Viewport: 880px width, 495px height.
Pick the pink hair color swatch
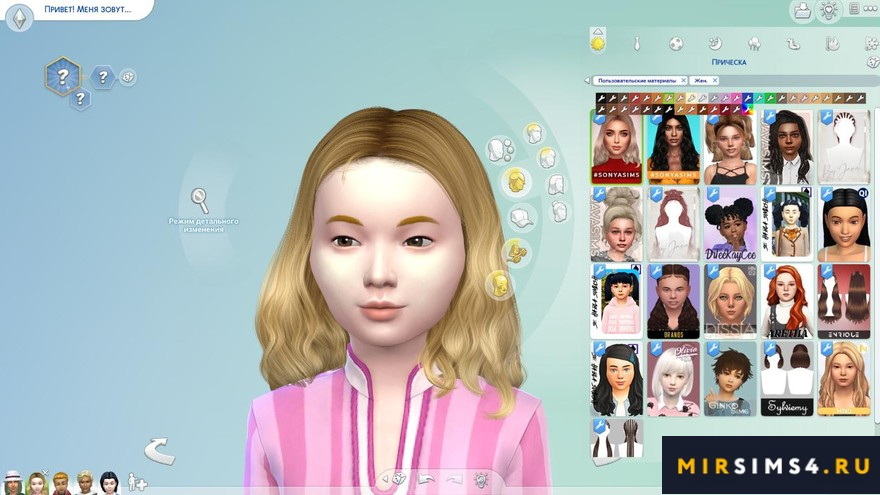click(x=736, y=99)
